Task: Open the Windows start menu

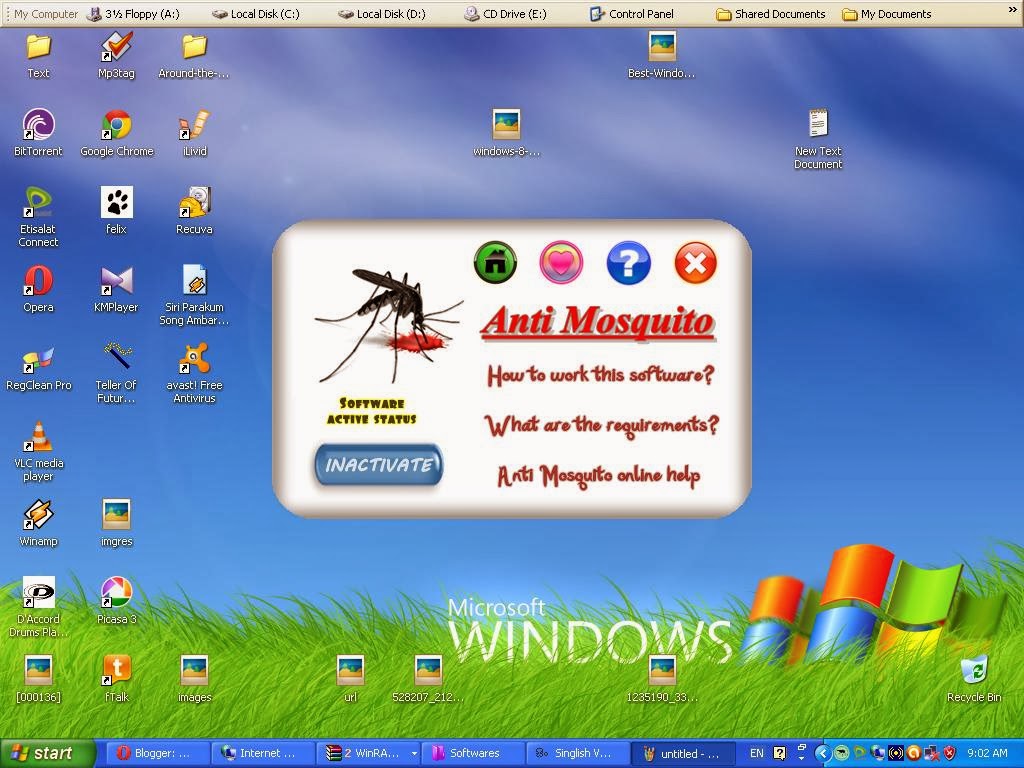Action: (x=47, y=753)
